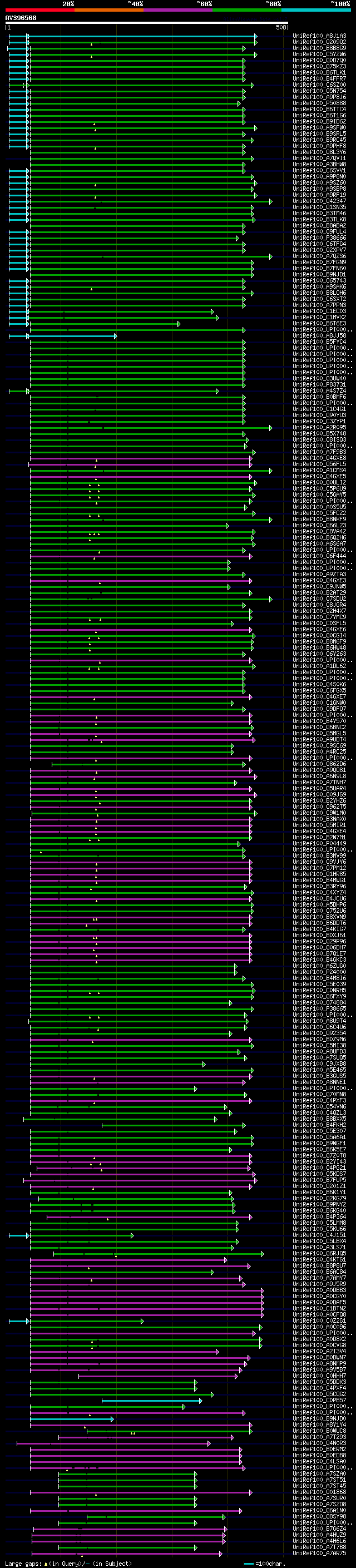Image resolution: width=356 pixels, height=1568 pixels.
Task: Open hit label UniRef100_Q09JG9
Action: pos(319,794)
